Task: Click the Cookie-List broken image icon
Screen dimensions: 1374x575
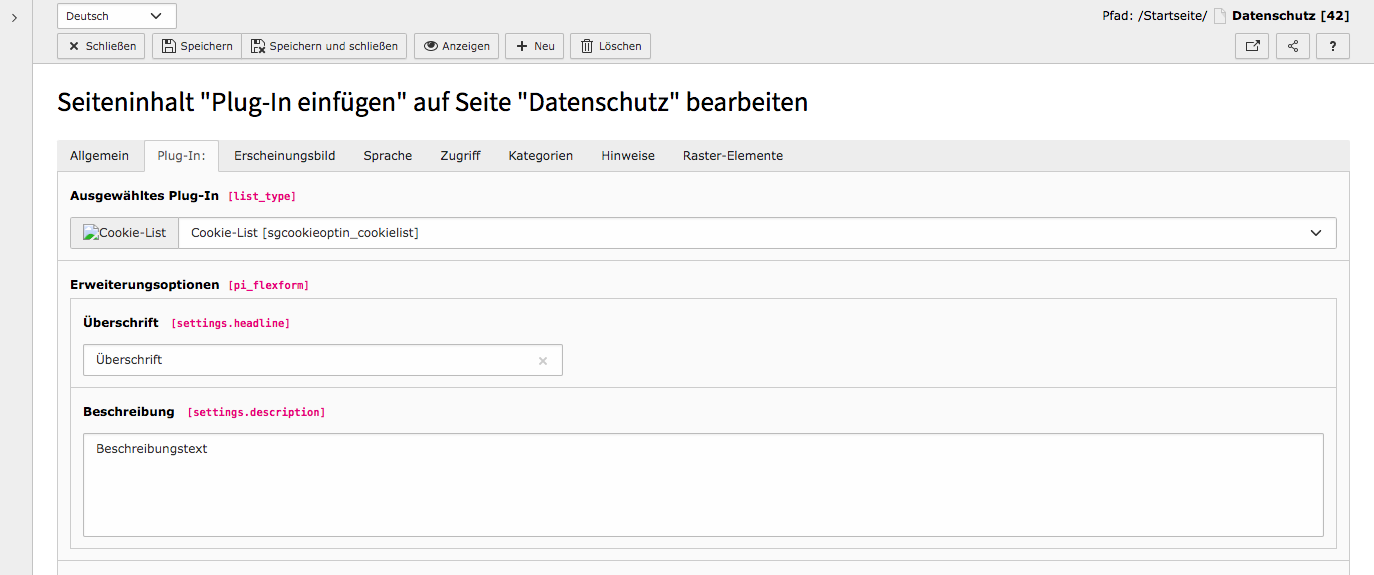Action: pyautogui.click(x=125, y=233)
